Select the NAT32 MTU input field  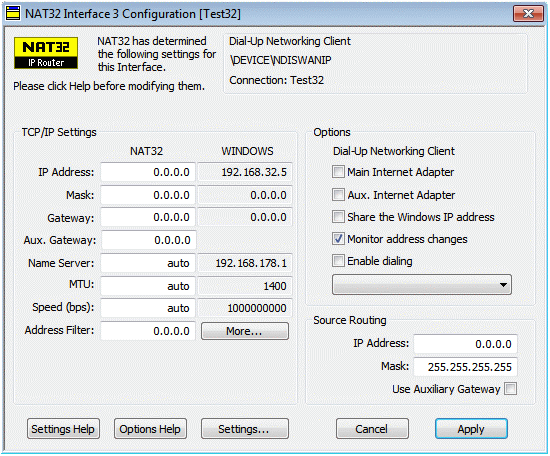point(148,286)
